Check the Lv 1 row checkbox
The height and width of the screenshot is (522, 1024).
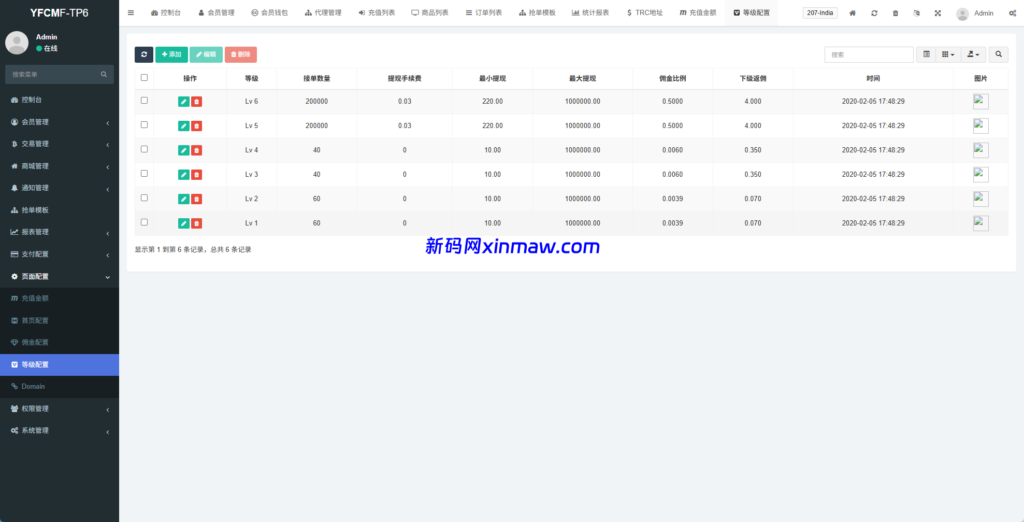[144, 222]
